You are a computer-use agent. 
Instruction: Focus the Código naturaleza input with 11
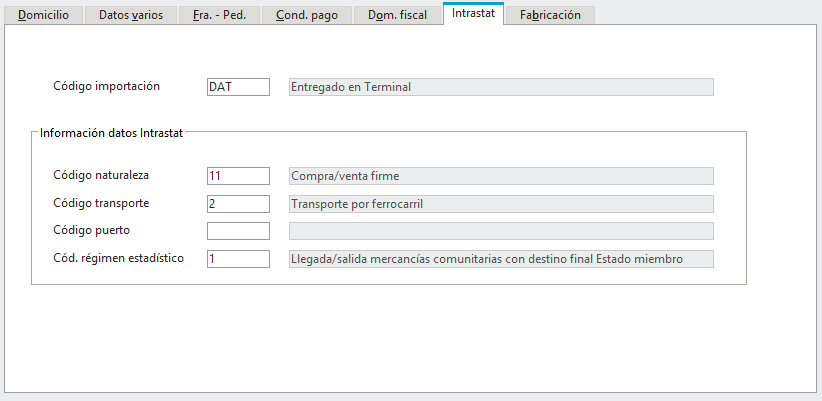(x=238, y=176)
